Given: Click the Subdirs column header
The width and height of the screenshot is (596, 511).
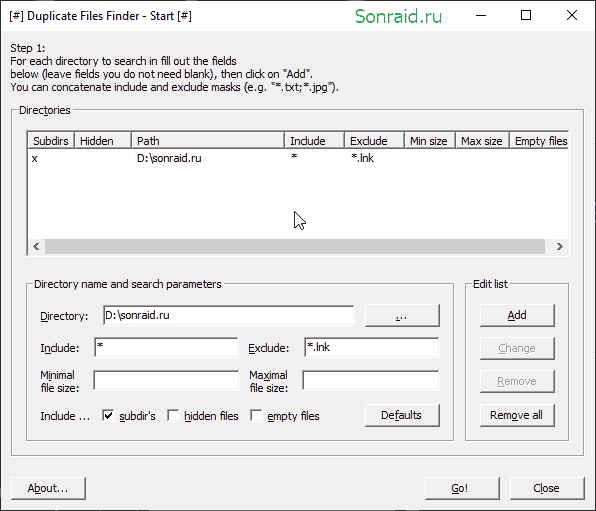Looking at the screenshot, I should (x=51, y=141).
